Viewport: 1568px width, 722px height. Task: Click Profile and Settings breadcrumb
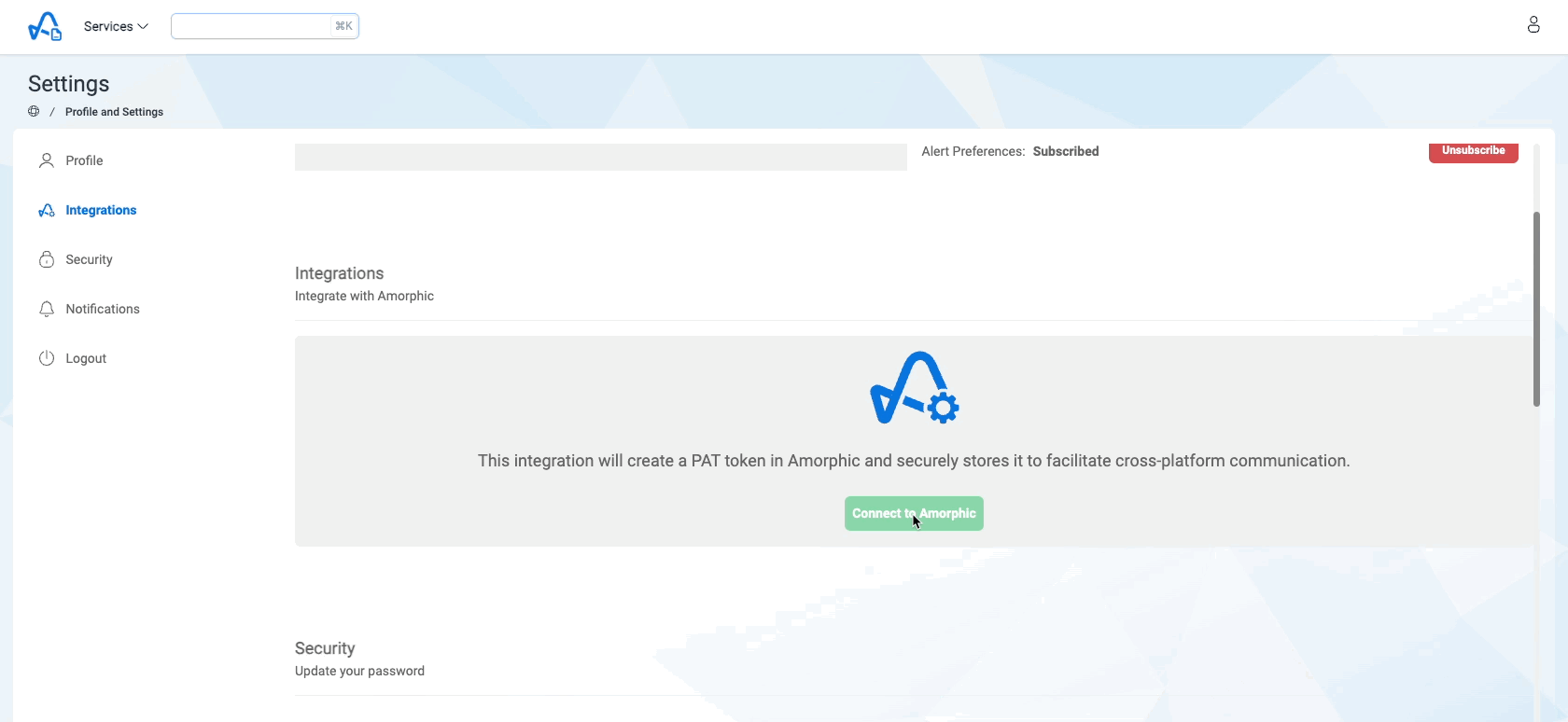(114, 112)
